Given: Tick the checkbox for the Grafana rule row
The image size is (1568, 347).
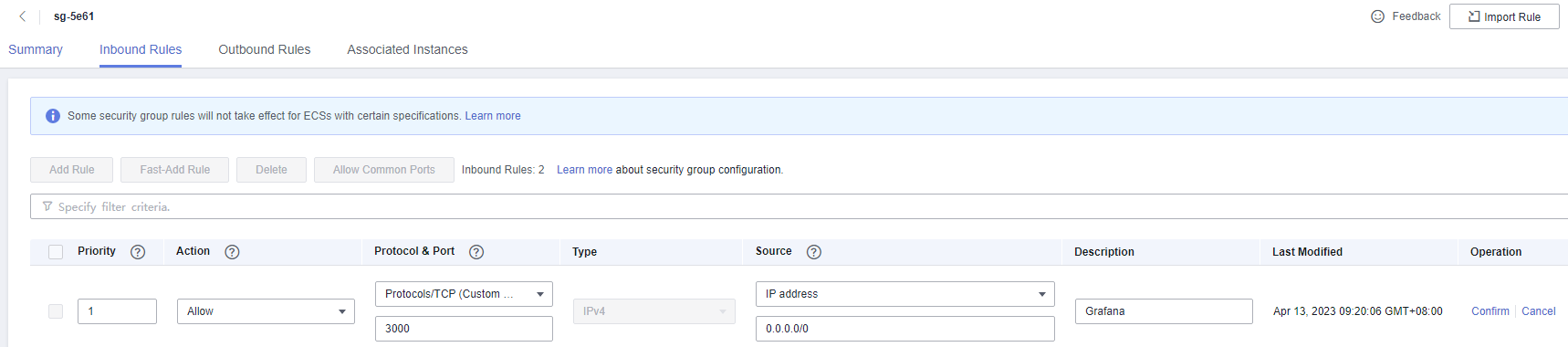Looking at the screenshot, I should coord(56,311).
